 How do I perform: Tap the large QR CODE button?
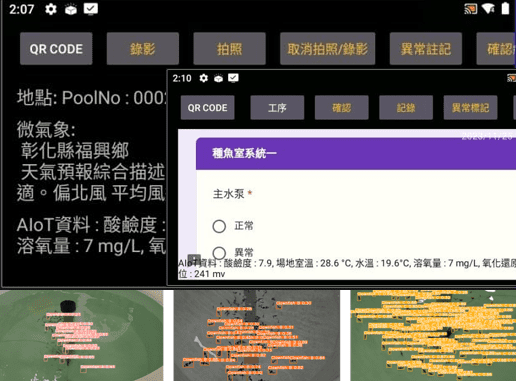(56, 49)
